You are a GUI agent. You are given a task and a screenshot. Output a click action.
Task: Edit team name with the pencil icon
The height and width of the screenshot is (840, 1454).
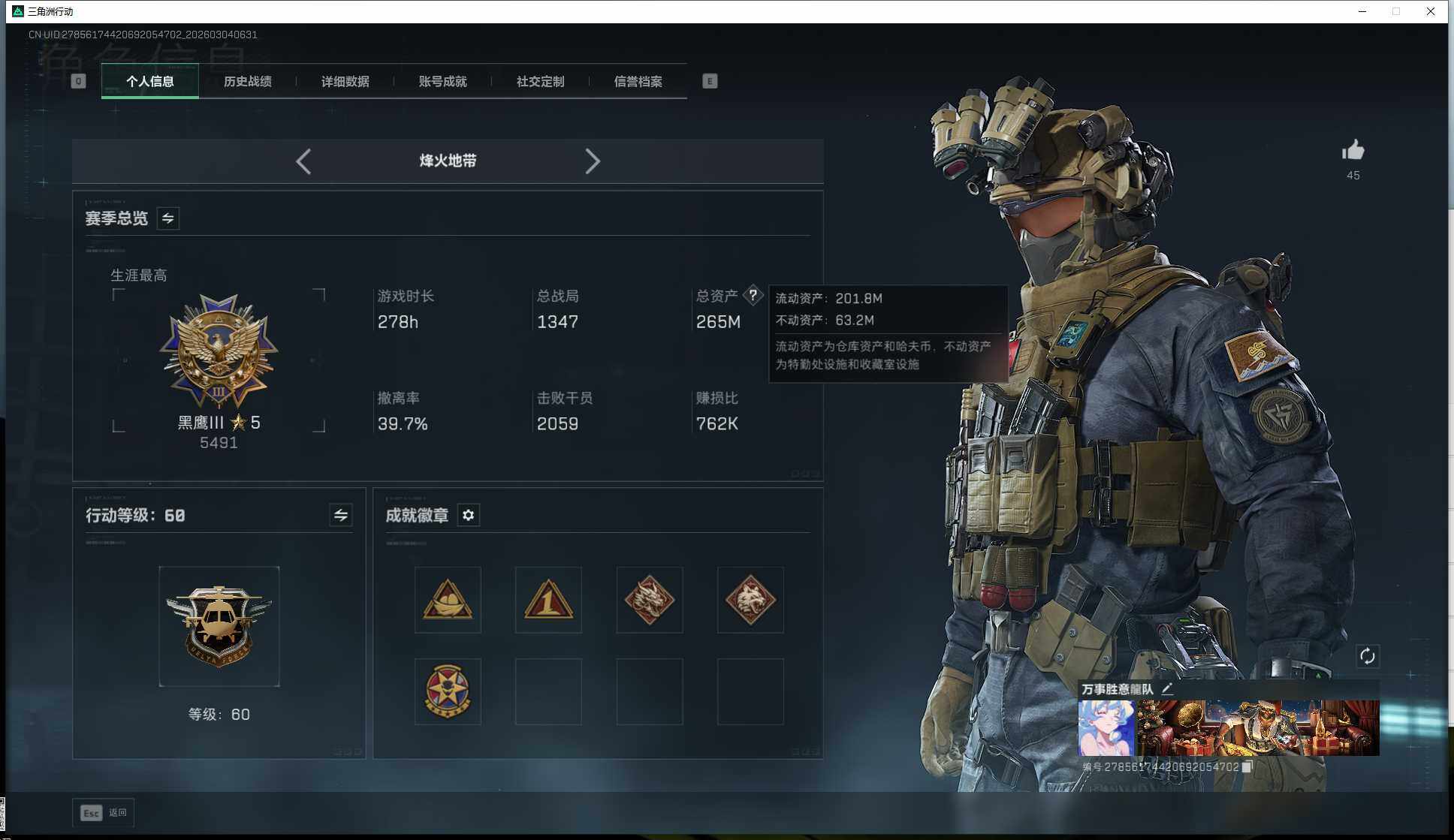1167,688
